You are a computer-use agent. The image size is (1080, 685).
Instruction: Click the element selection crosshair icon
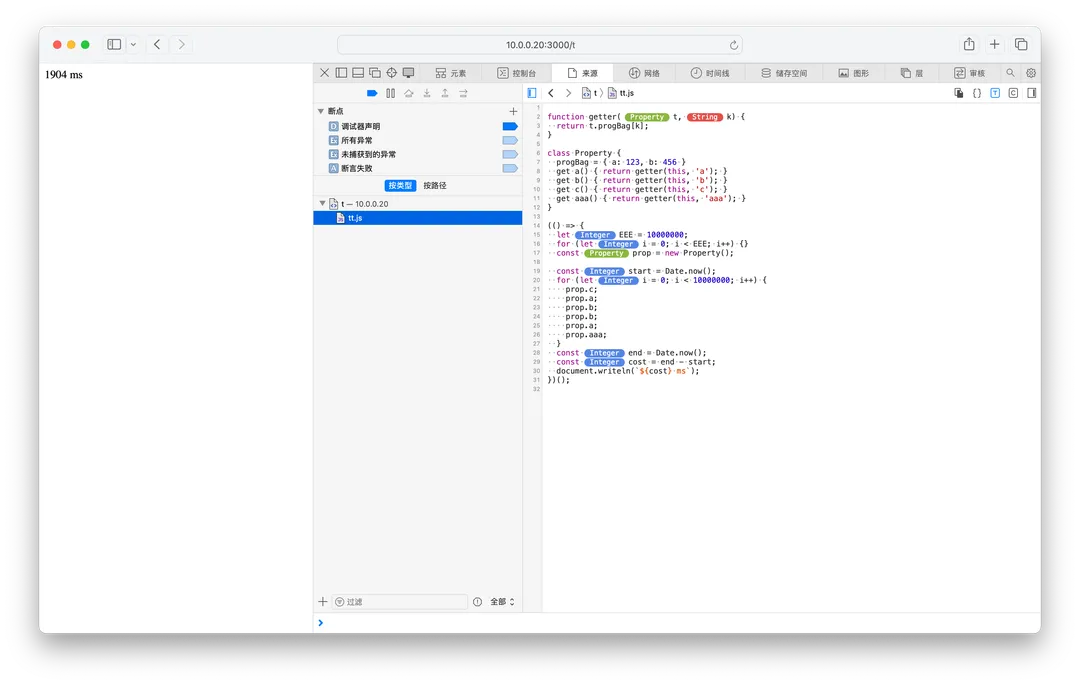pyautogui.click(x=391, y=73)
